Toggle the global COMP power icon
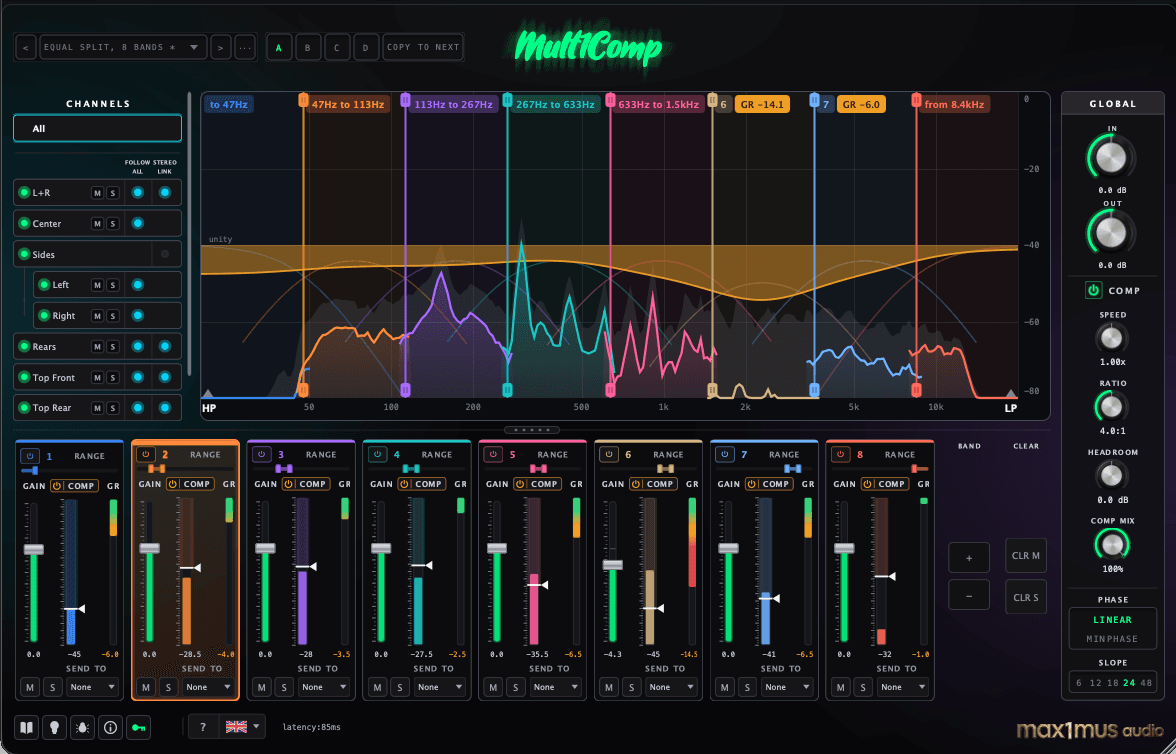This screenshot has width=1176, height=754. click(x=1094, y=290)
